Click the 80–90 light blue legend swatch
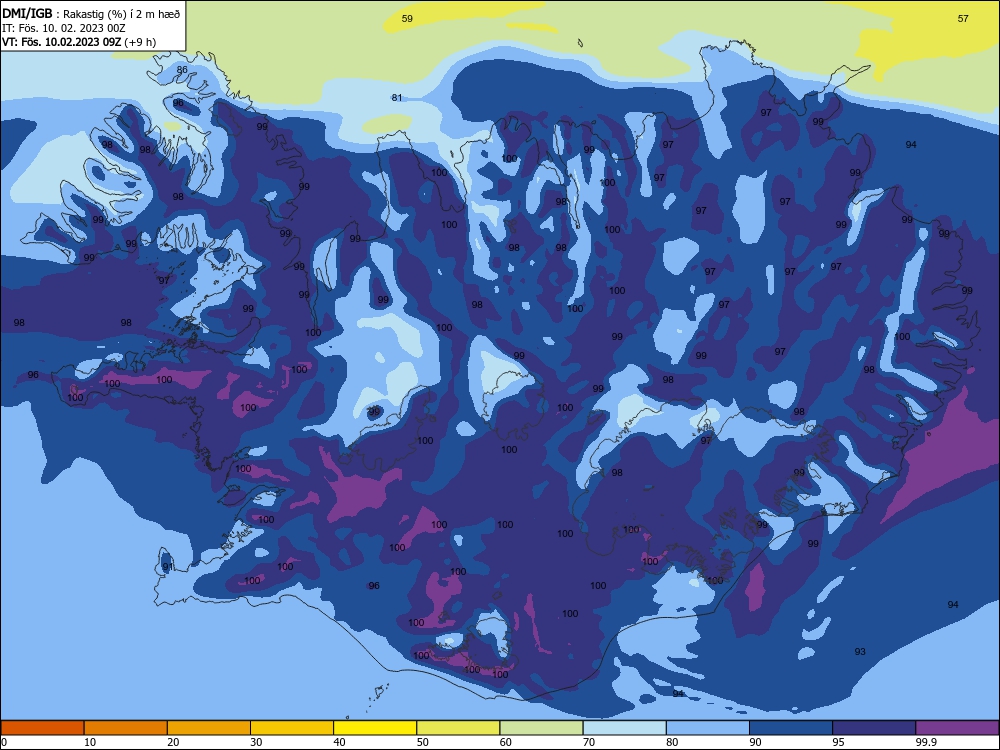 pos(708,728)
